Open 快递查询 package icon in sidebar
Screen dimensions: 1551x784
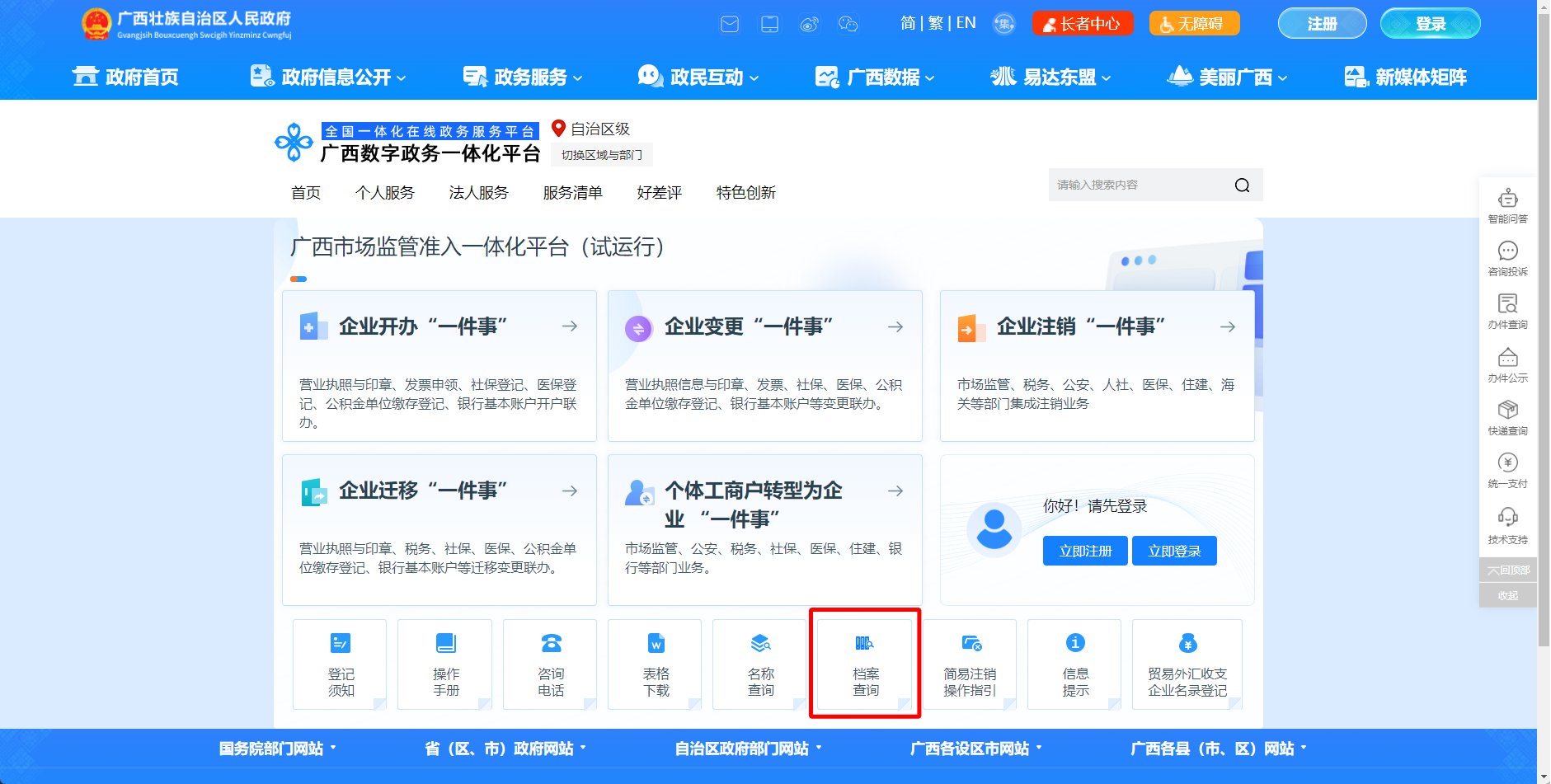pyautogui.click(x=1507, y=411)
